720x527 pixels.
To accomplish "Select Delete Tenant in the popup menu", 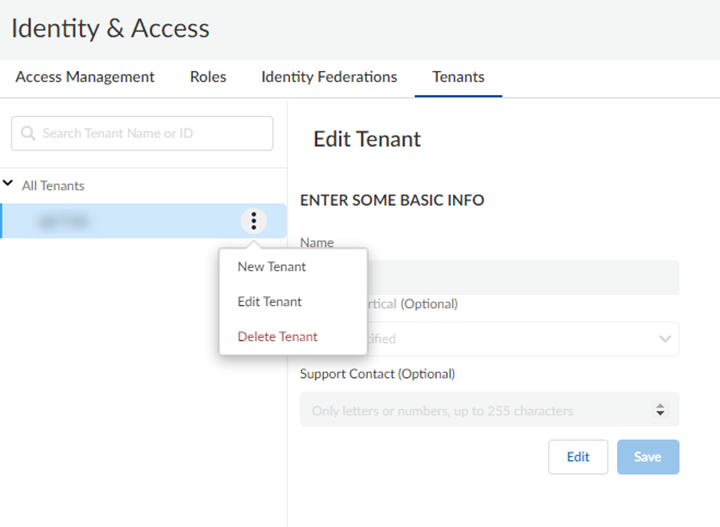I will [x=278, y=337].
